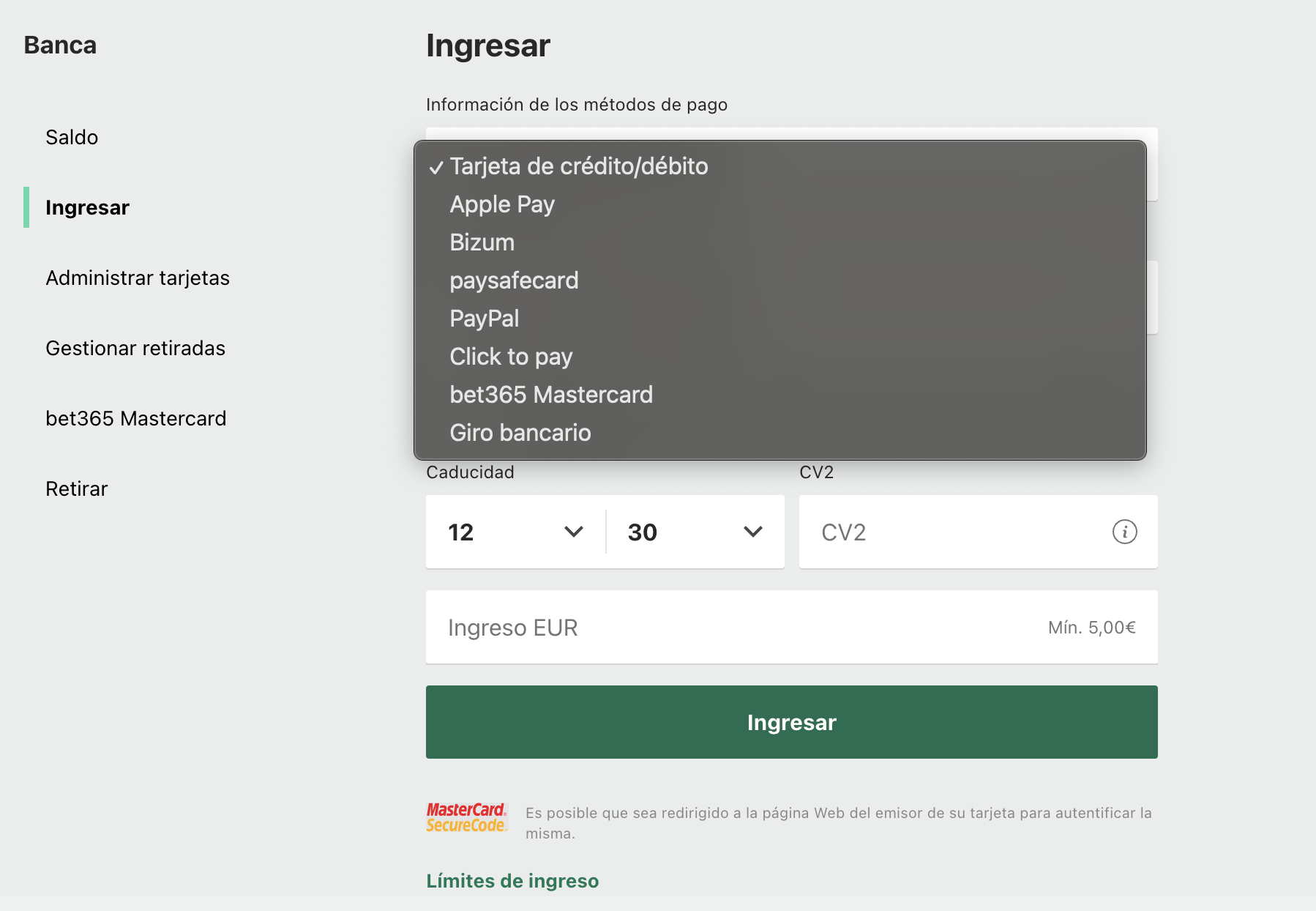1316x911 pixels.
Task: Click the Banca heading
Action: point(60,45)
